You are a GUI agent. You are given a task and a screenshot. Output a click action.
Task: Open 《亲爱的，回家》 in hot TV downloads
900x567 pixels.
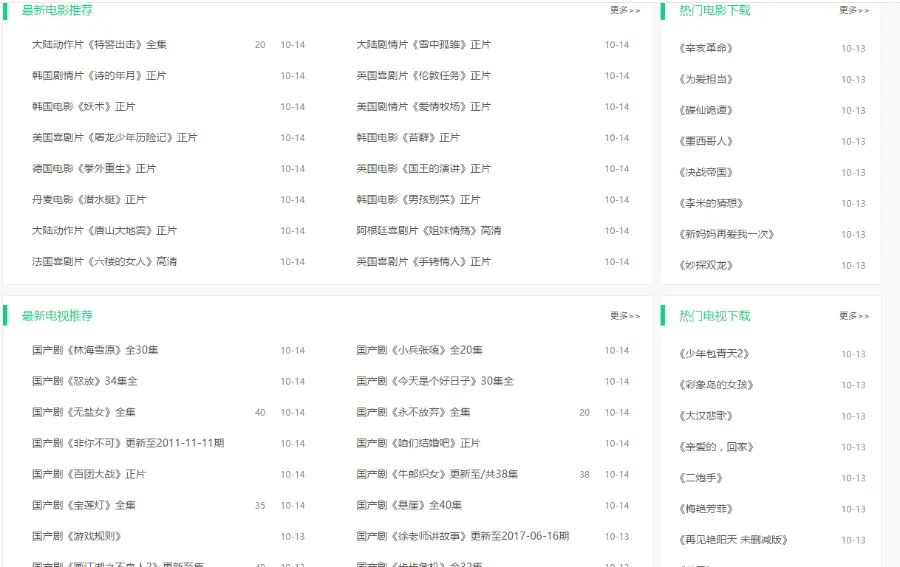pyautogui.click(x=716, y=446)
